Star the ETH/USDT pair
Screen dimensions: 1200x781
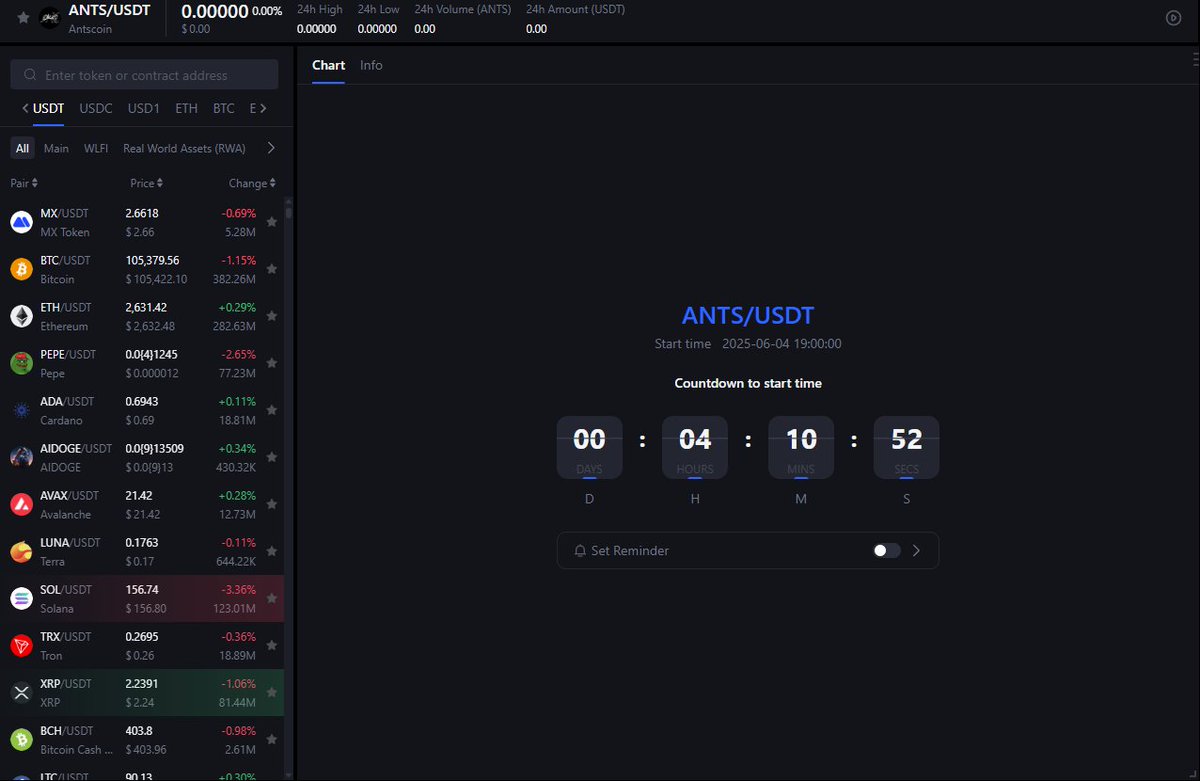[271, 316]
